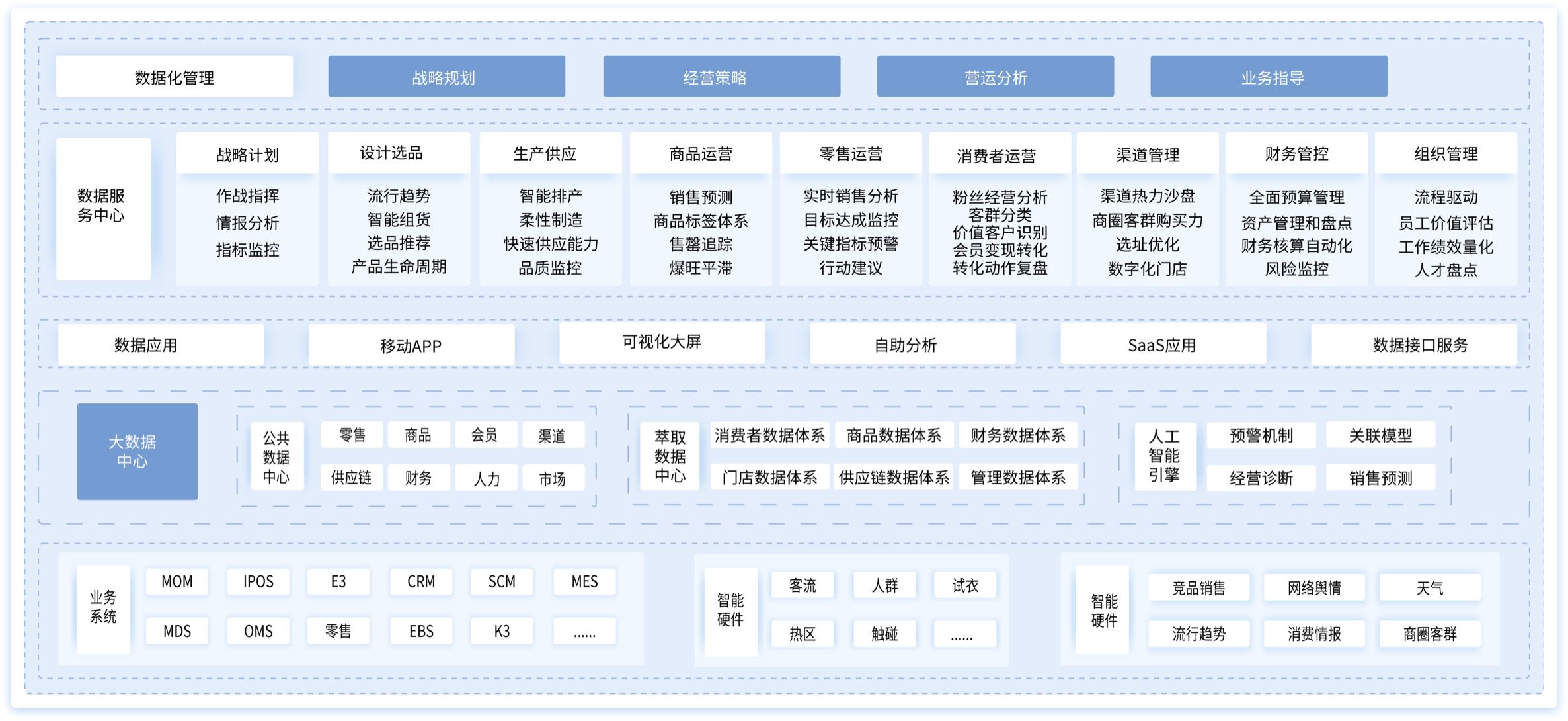
Task: Click the 消费者数据体系 item
Action: point(769,435)
